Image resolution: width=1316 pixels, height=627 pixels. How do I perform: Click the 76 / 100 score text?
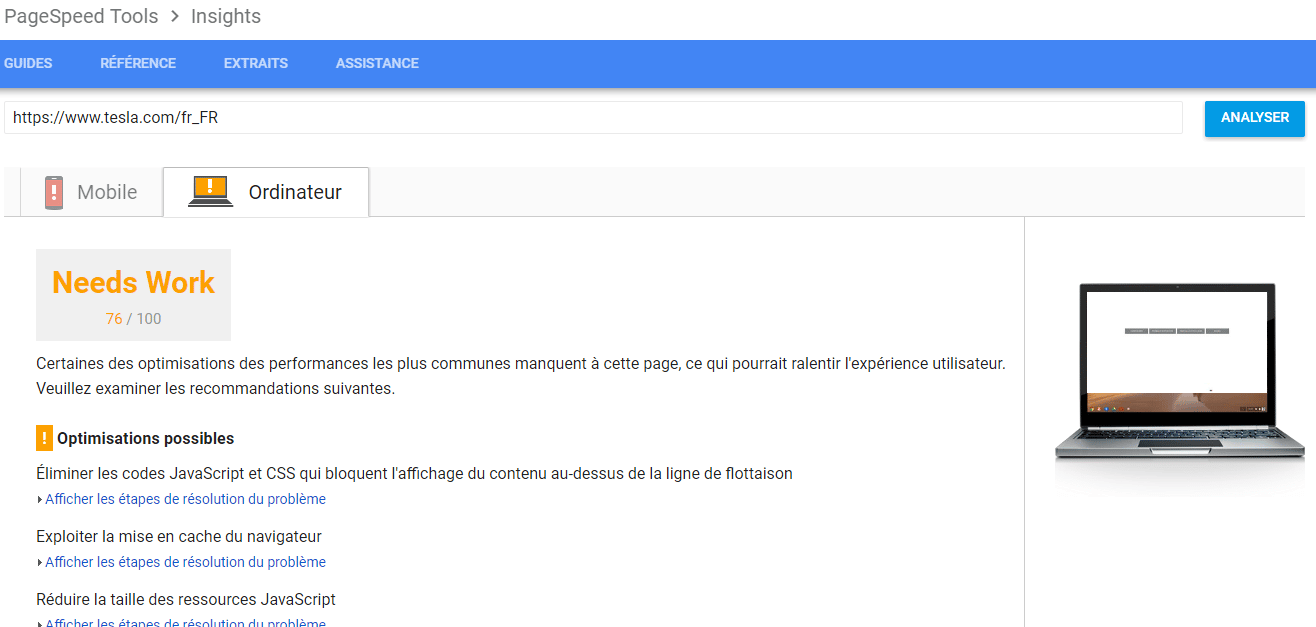pyautogui.click(x=133, y=319)
